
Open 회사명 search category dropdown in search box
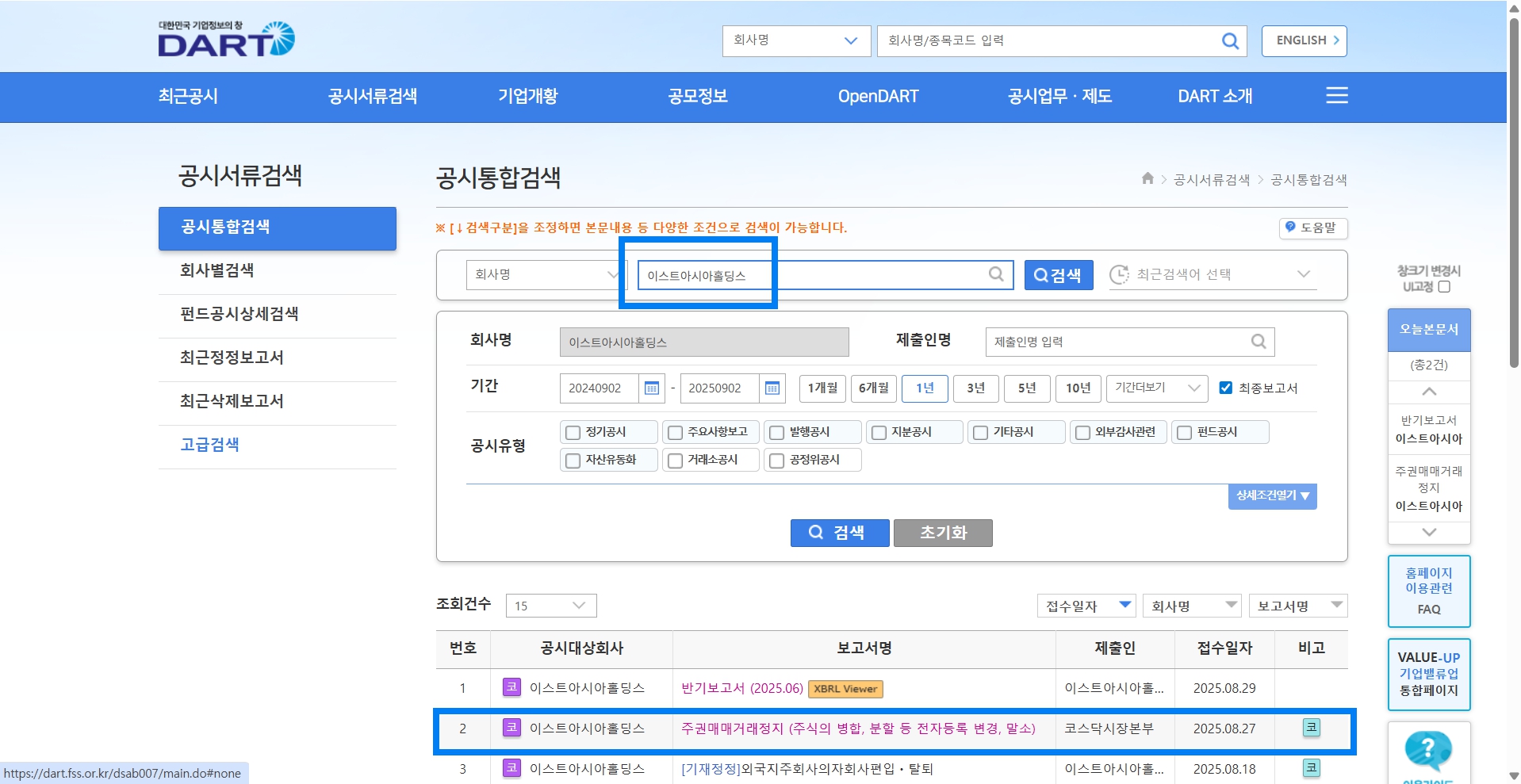pyautogui.click(x=546, y=274)
